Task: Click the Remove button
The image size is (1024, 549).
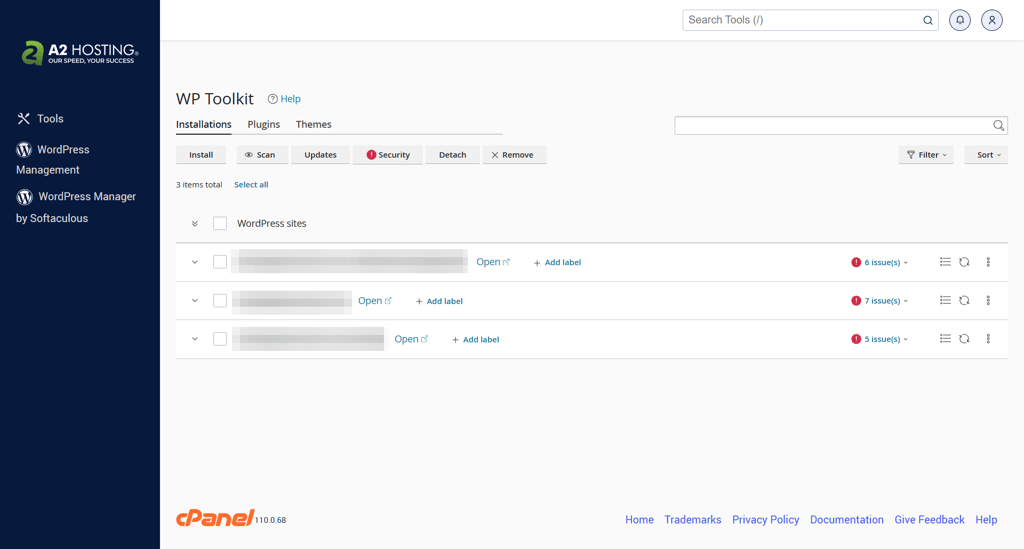Action: (x=513, y=155)
